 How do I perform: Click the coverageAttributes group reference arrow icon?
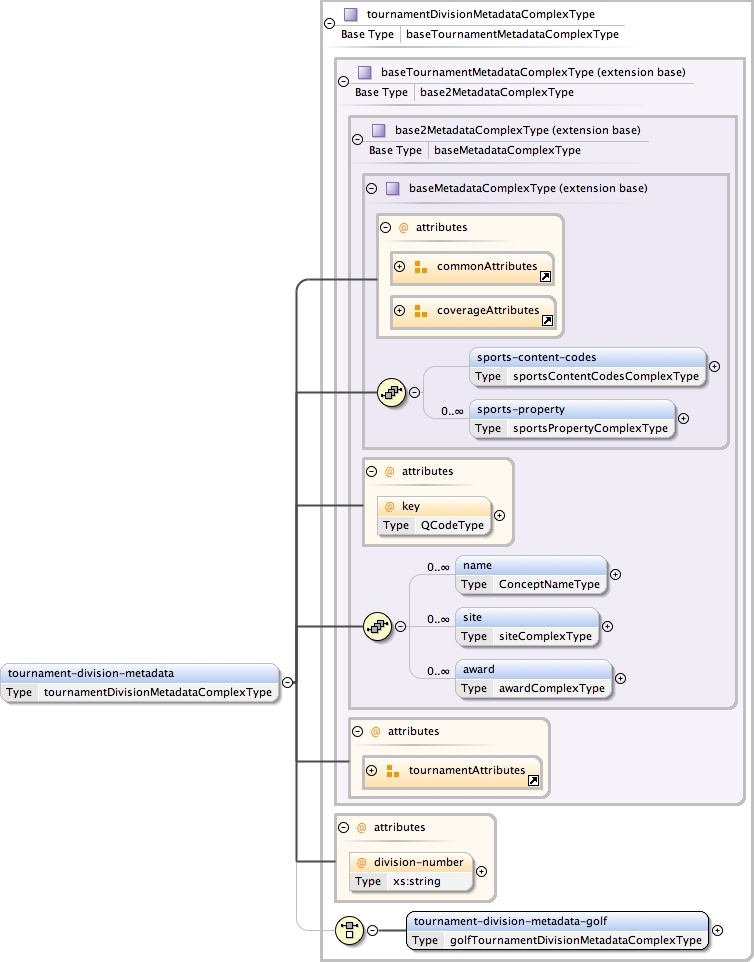[x=547, y=320]
